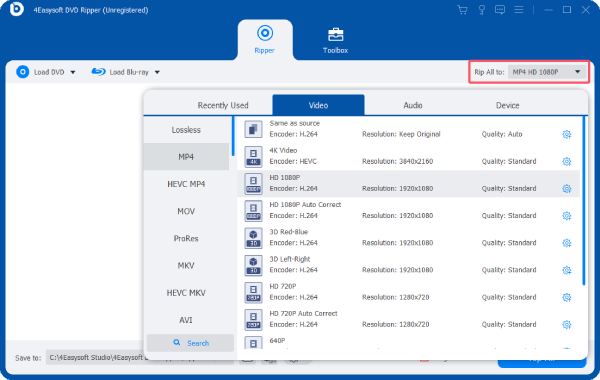Screen dimensions: 600x380
Task: Open settings gear for 3D Left-Right
Action: click(x=567, y=270)
